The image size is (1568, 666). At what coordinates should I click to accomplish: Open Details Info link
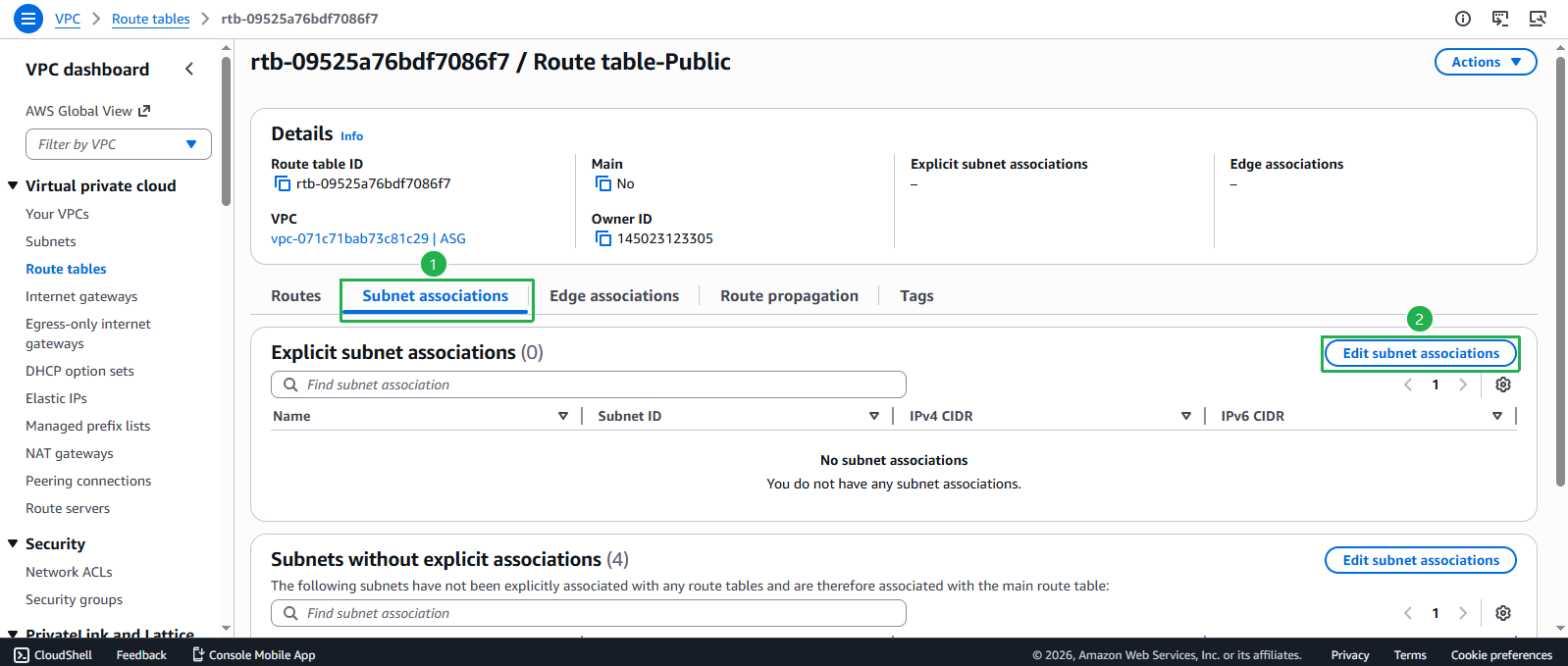[351, 136]
